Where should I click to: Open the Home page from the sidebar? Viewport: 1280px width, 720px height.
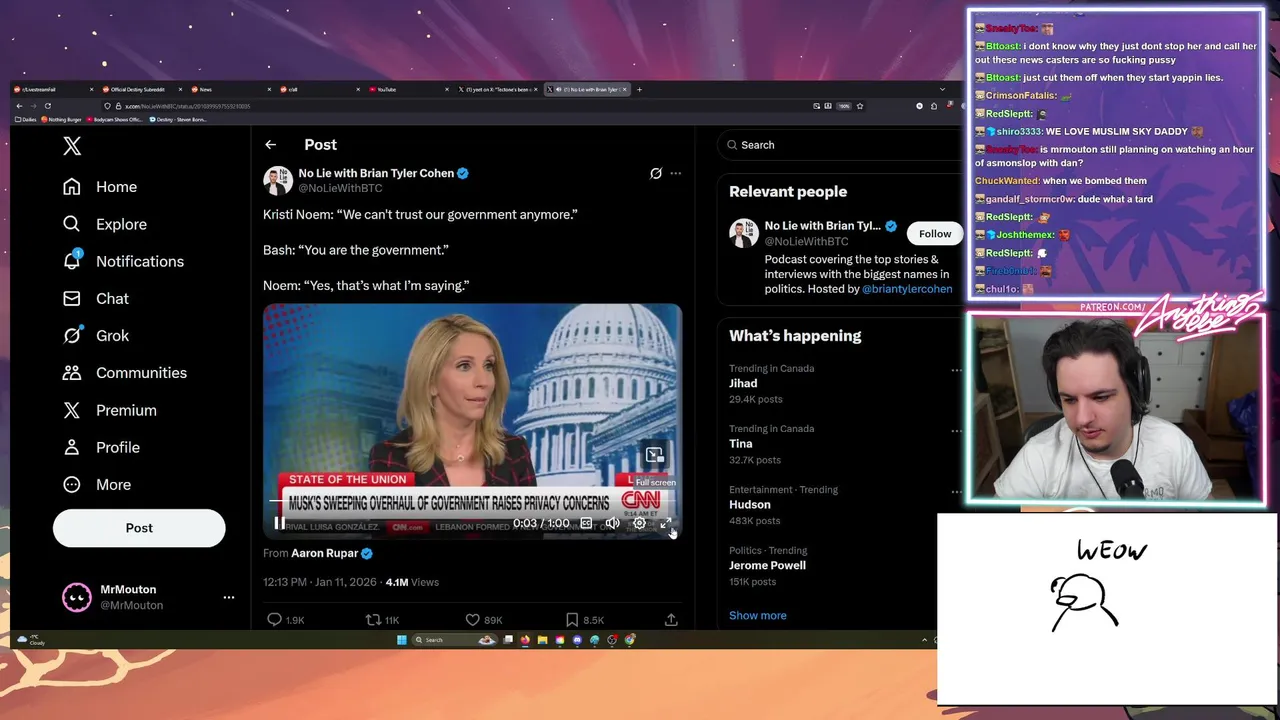100,187
